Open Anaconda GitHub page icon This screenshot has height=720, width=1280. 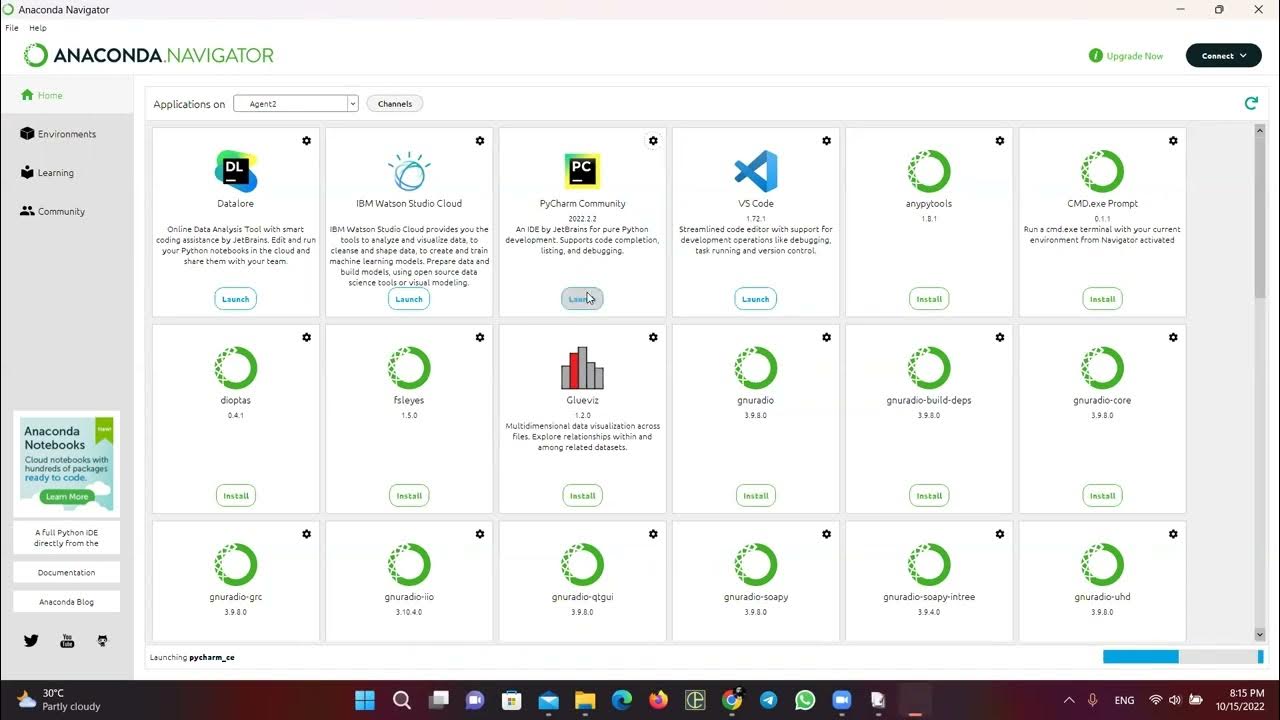102,641
